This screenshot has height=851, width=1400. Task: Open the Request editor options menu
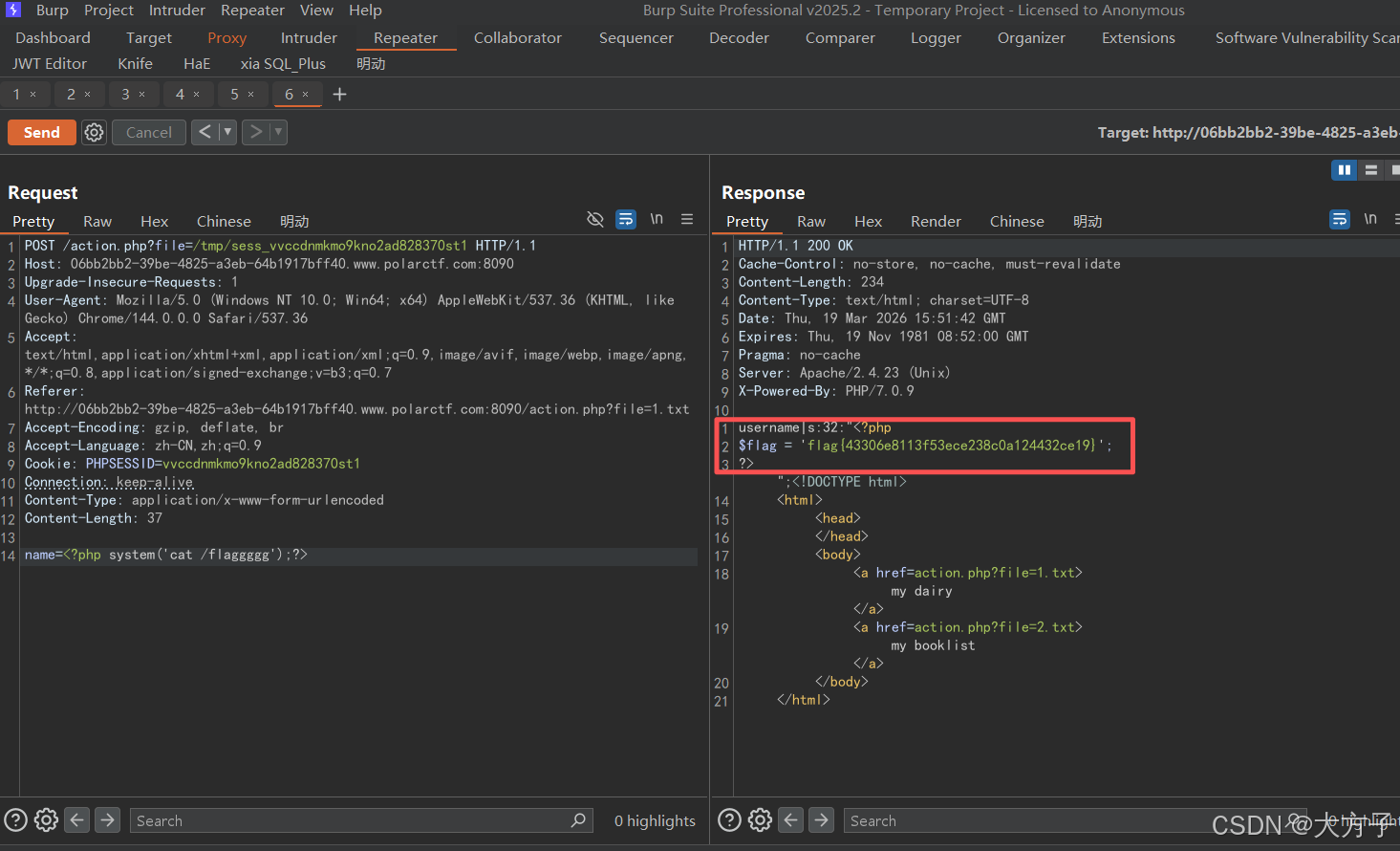[x=687, y=219]
